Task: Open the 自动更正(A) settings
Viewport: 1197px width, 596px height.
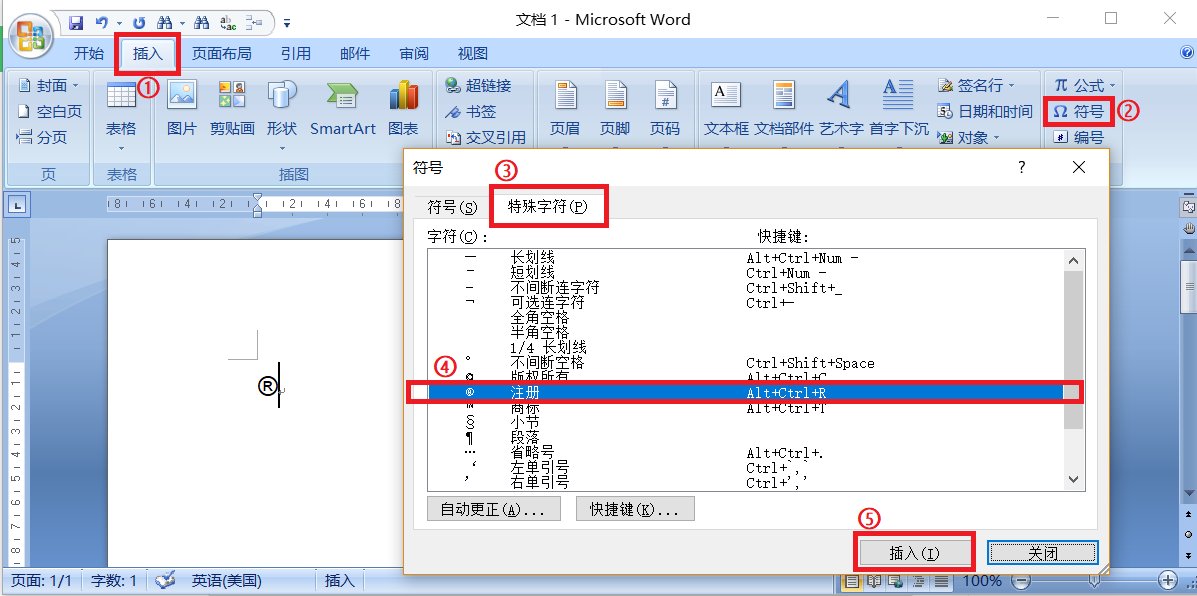Action: (x=493, y=508)
